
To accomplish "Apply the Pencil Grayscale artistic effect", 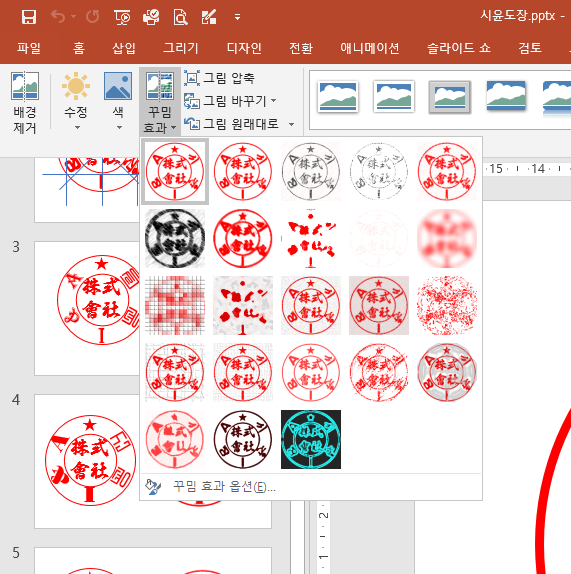I will (311, 171).
